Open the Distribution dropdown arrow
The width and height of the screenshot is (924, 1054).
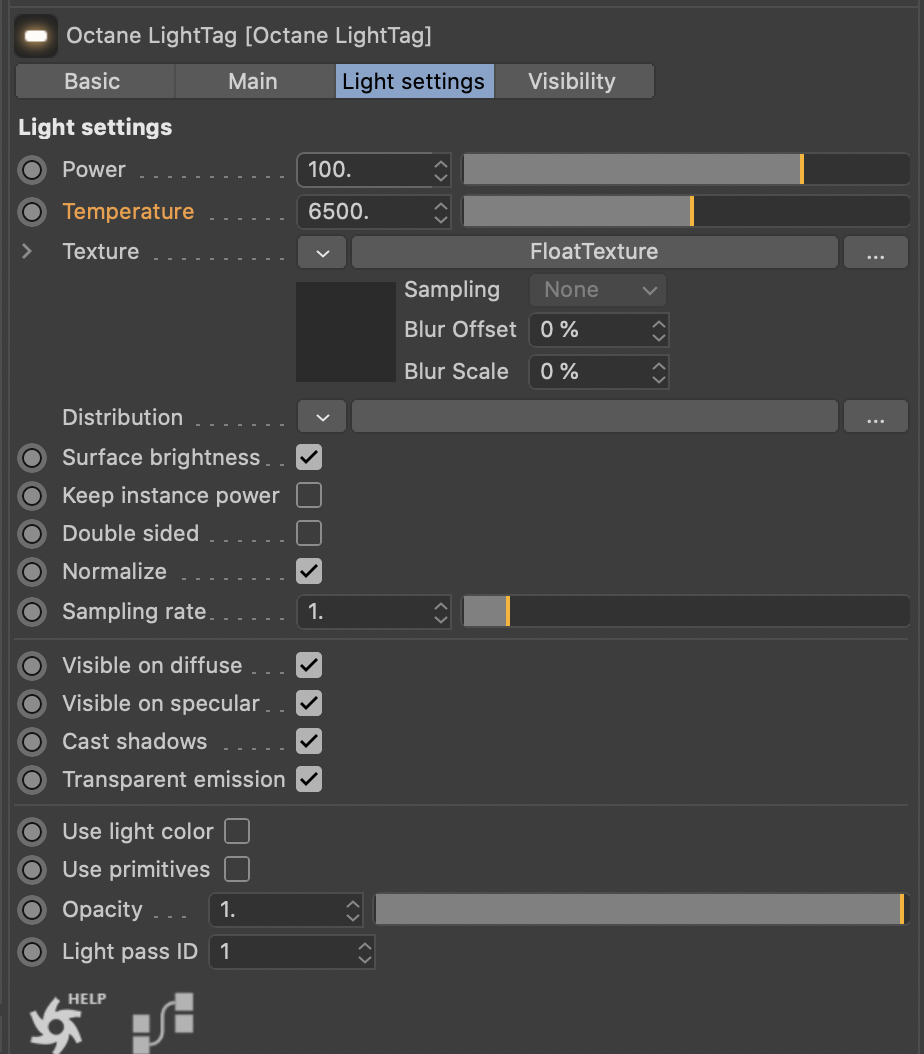coord(322,418)
